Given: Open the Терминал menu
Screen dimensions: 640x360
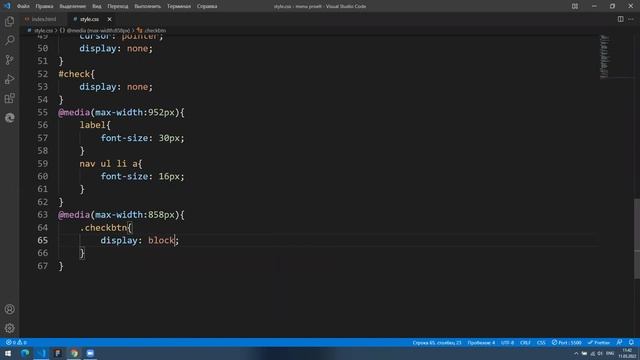Looking at the screenshot, I should coord(179,6).
